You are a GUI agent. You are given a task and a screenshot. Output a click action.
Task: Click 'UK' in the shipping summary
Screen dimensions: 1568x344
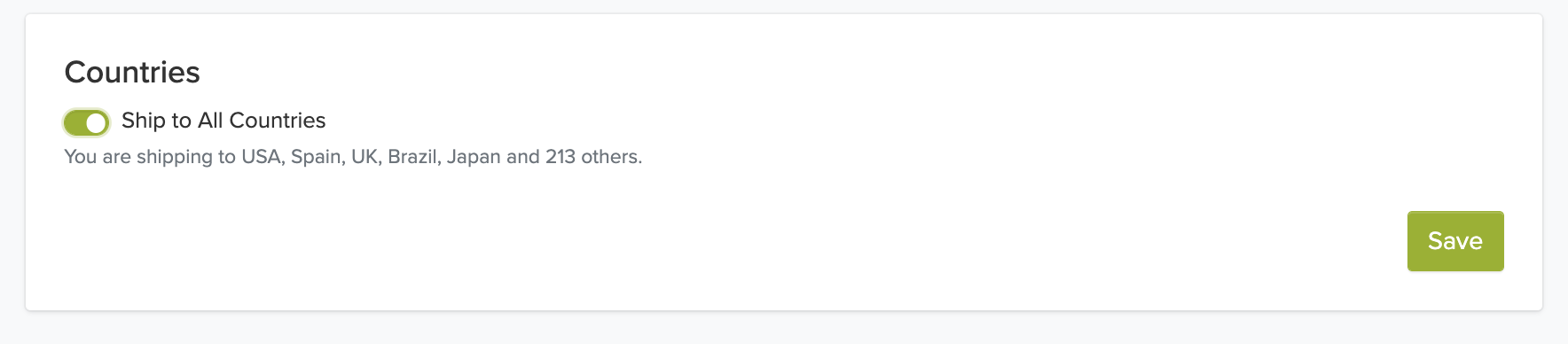(365, 157)
